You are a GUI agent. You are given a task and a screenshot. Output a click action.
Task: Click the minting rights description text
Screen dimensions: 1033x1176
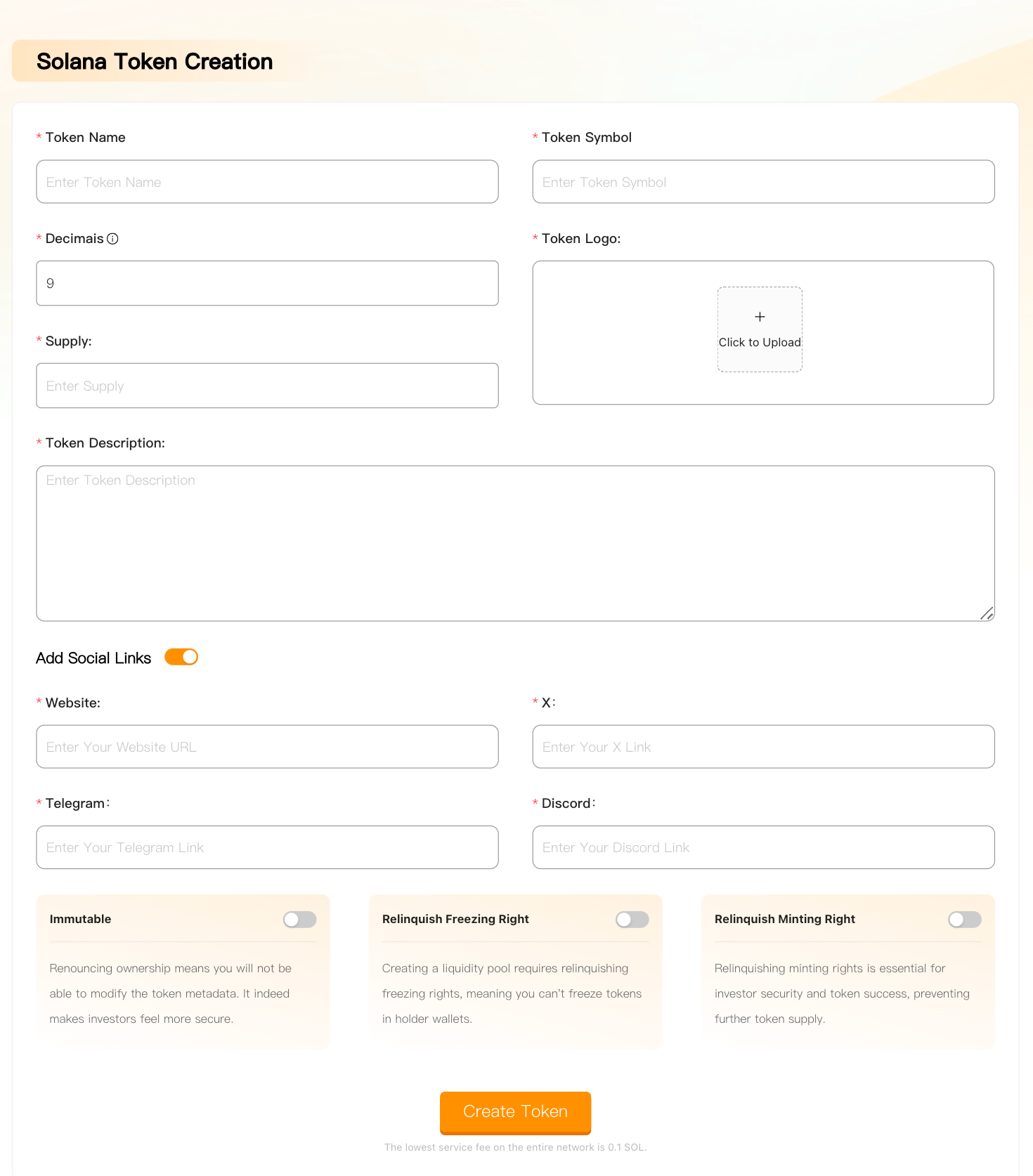(x=842, y=993)
